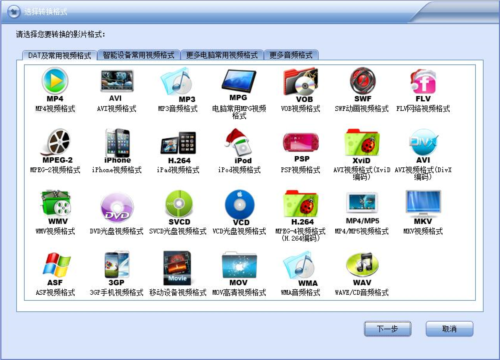
Task: Open the 智能设备常用视频格式 tab
Action: (139, 55)
